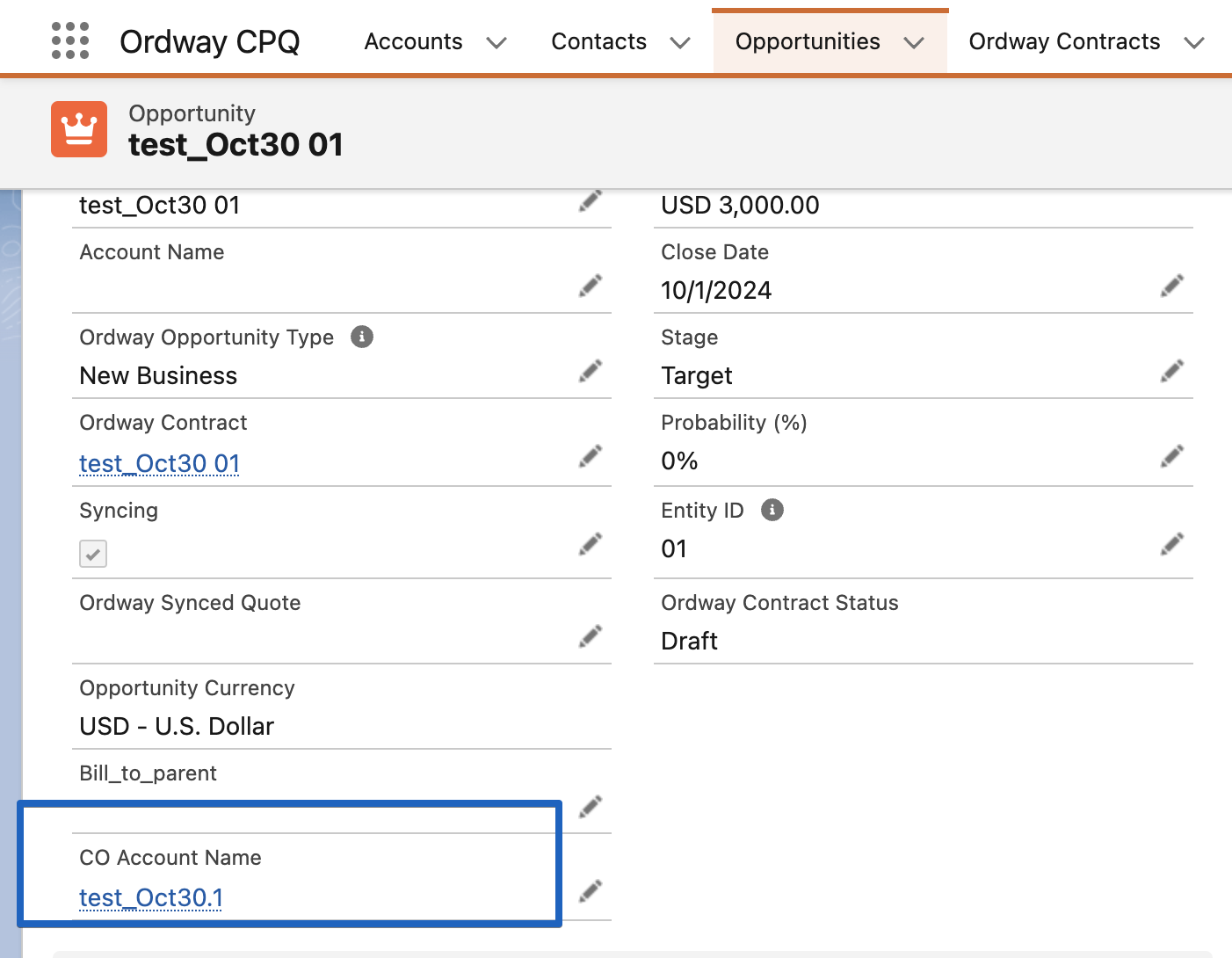Show Entity ID info tooltip icon

click(x=772, y=510)
